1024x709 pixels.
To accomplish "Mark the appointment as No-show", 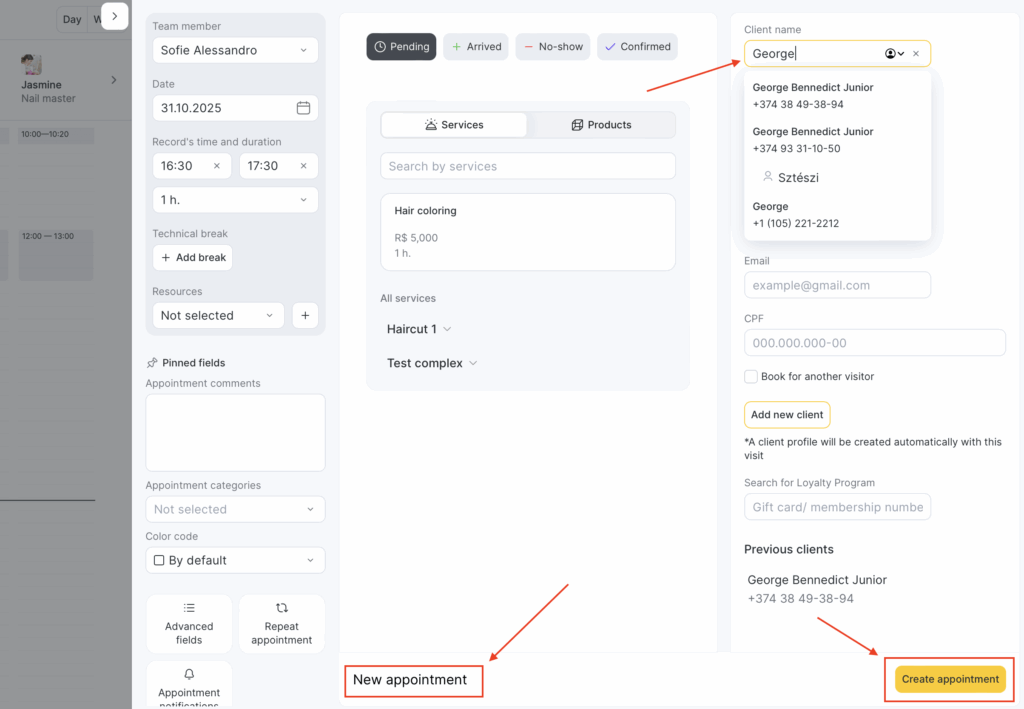I will pyautogui.click(x=553, y=47).
